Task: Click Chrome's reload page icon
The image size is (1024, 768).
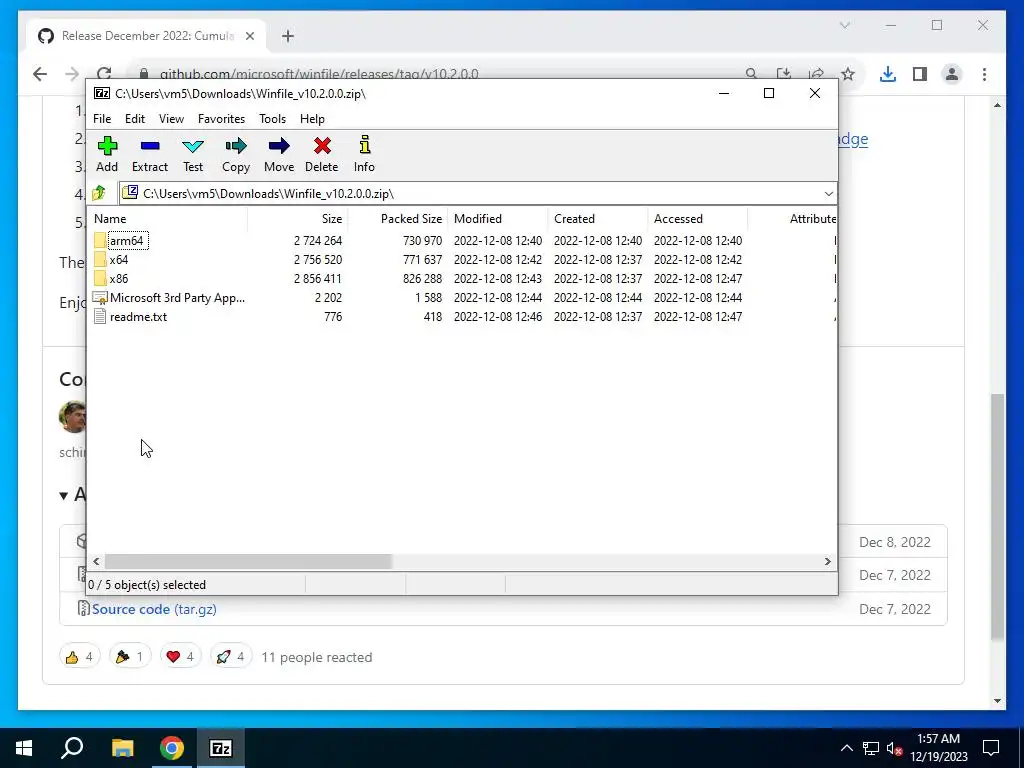Action: [104, 74]
